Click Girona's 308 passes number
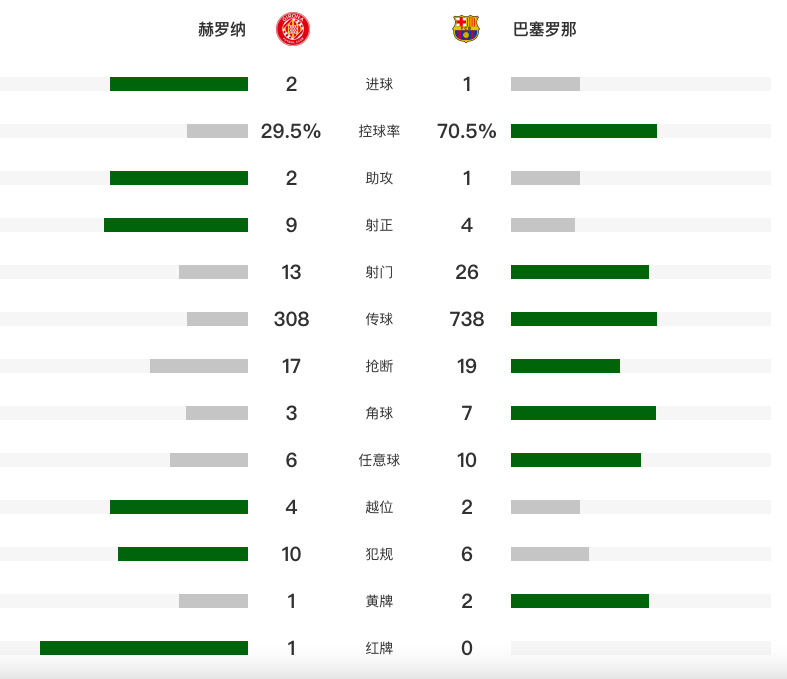 (x=291, y=319)
